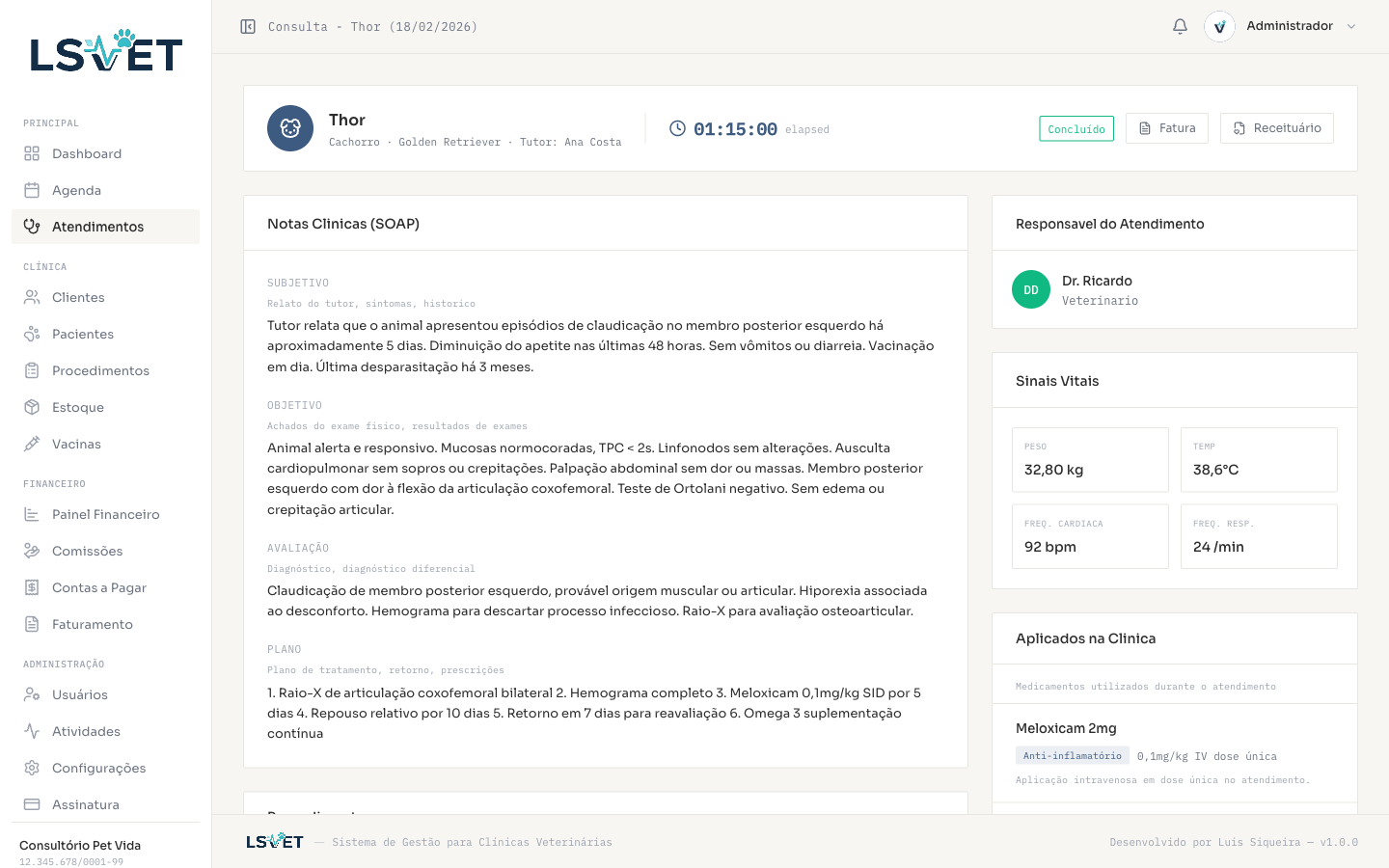This screenshot has width=1389, height=868.
Task: Click the LSVET logo in the sidebar
Action: (x=106, y=51)
